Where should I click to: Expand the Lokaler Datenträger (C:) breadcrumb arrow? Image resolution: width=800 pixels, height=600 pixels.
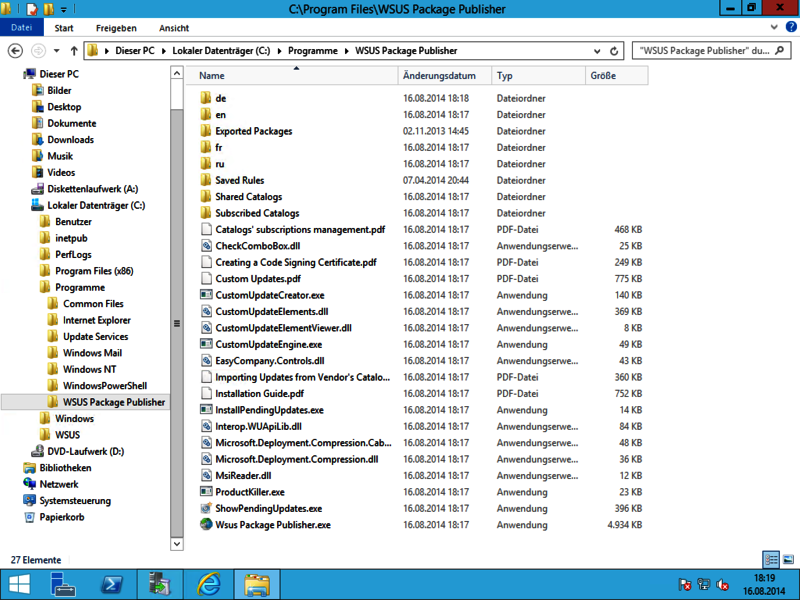coord(279,51)
